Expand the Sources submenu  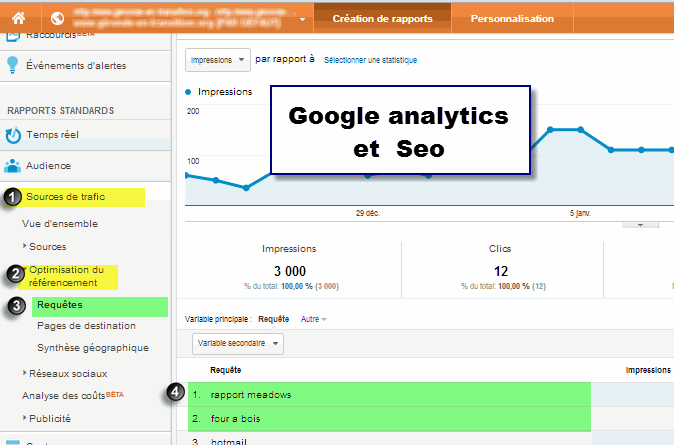pos(47,247)
